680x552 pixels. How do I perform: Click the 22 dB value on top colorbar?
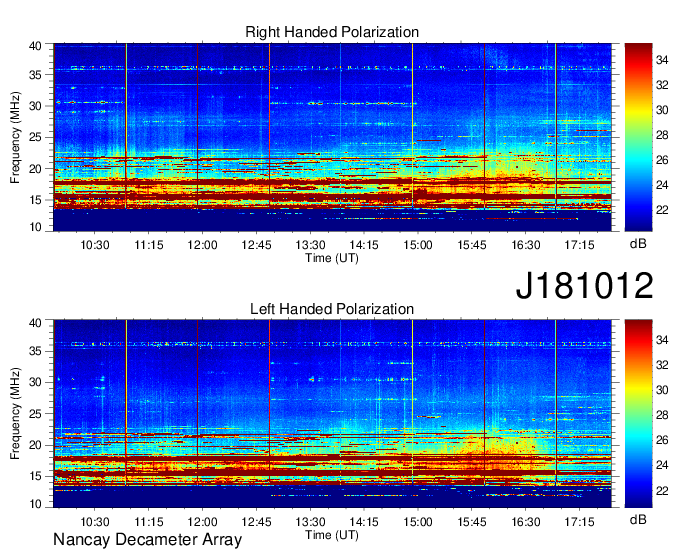662,210
